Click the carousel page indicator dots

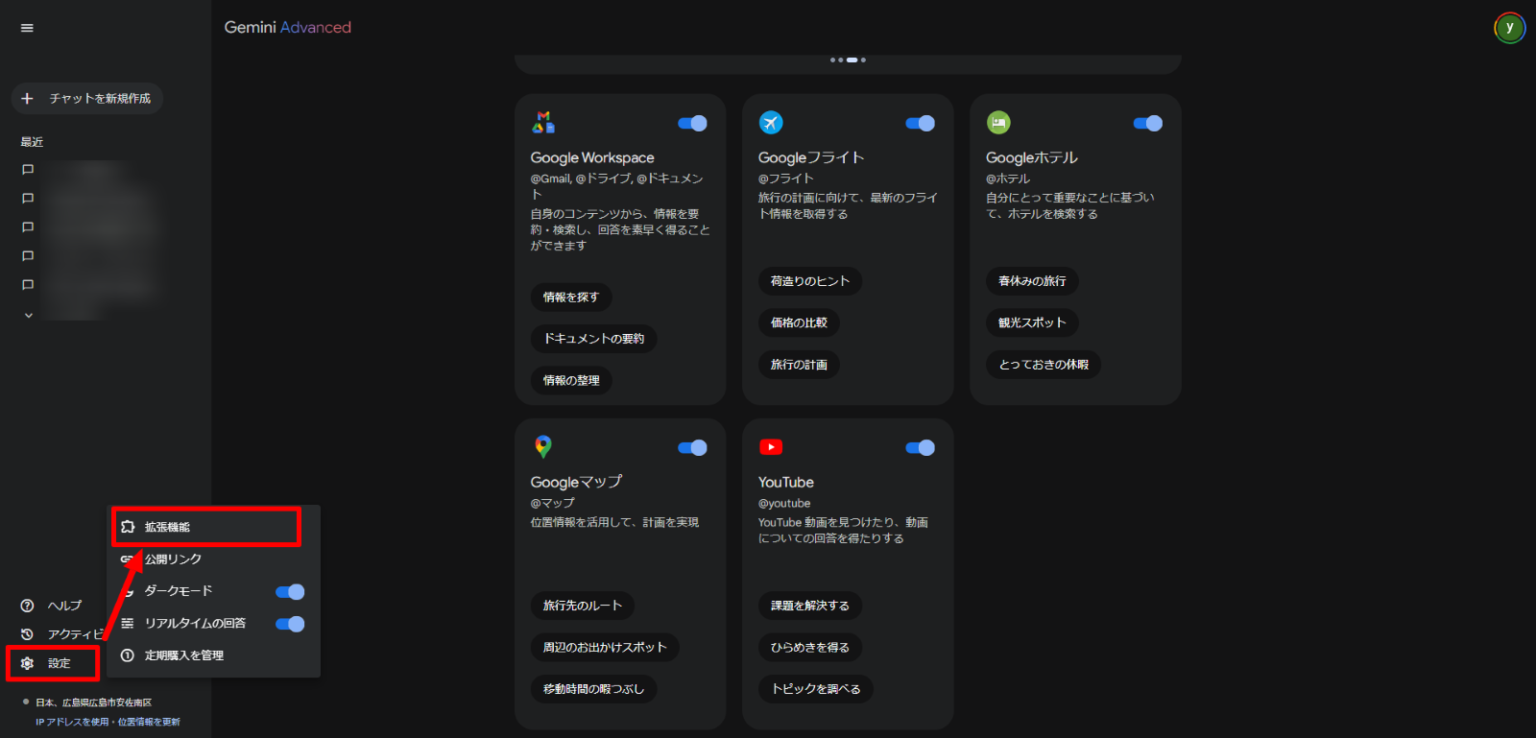[849, 60]
